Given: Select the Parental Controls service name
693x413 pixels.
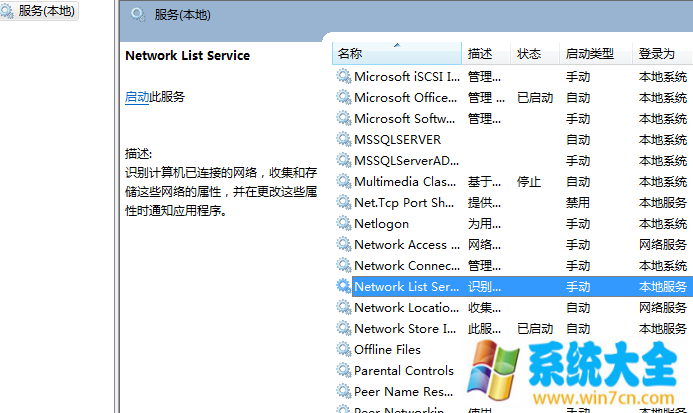Looking at the screenshot, I should 404,371.
